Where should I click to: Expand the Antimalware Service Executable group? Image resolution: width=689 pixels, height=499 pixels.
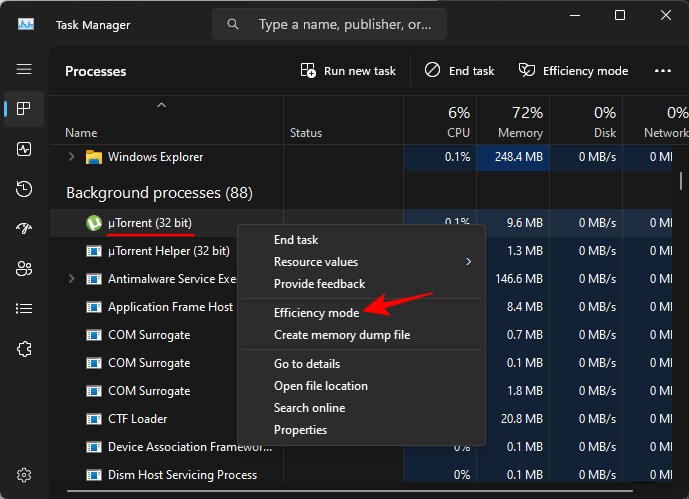(72, 279)
